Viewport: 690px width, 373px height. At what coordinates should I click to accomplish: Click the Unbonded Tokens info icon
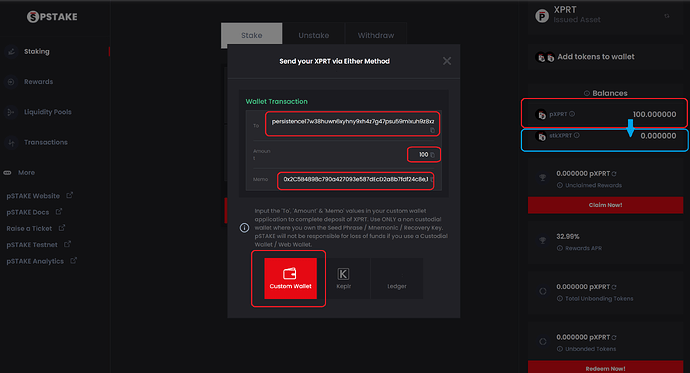pos(559,349)
